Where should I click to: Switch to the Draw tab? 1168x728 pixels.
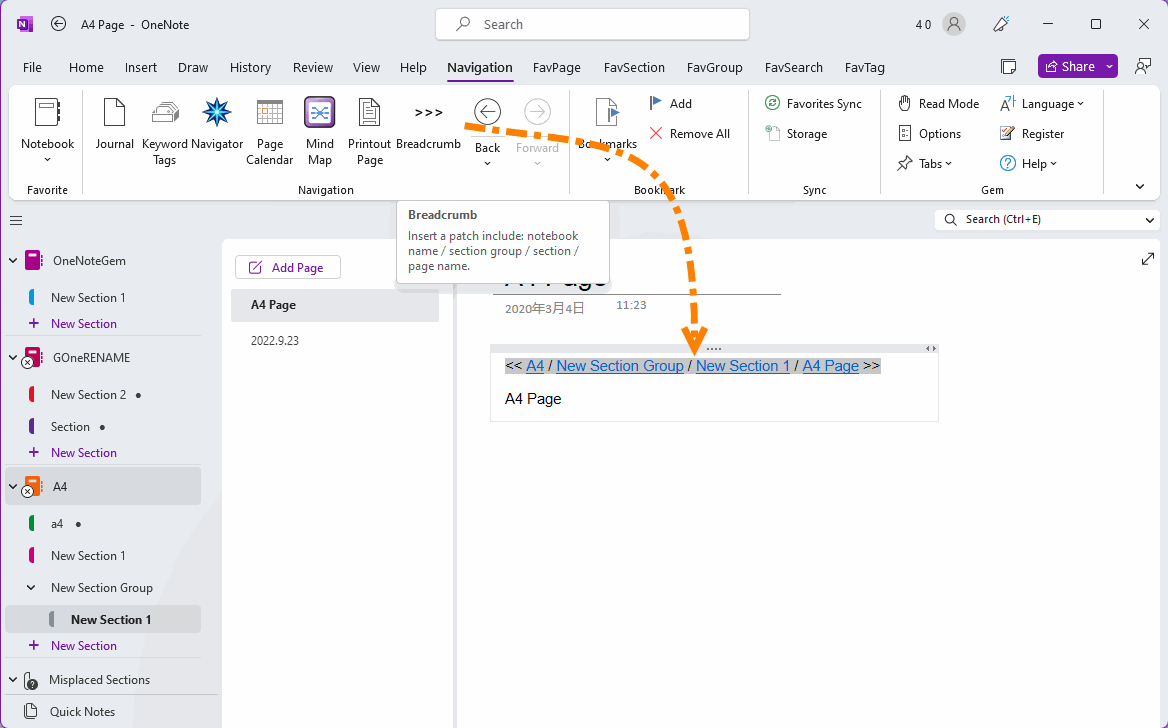193,67
